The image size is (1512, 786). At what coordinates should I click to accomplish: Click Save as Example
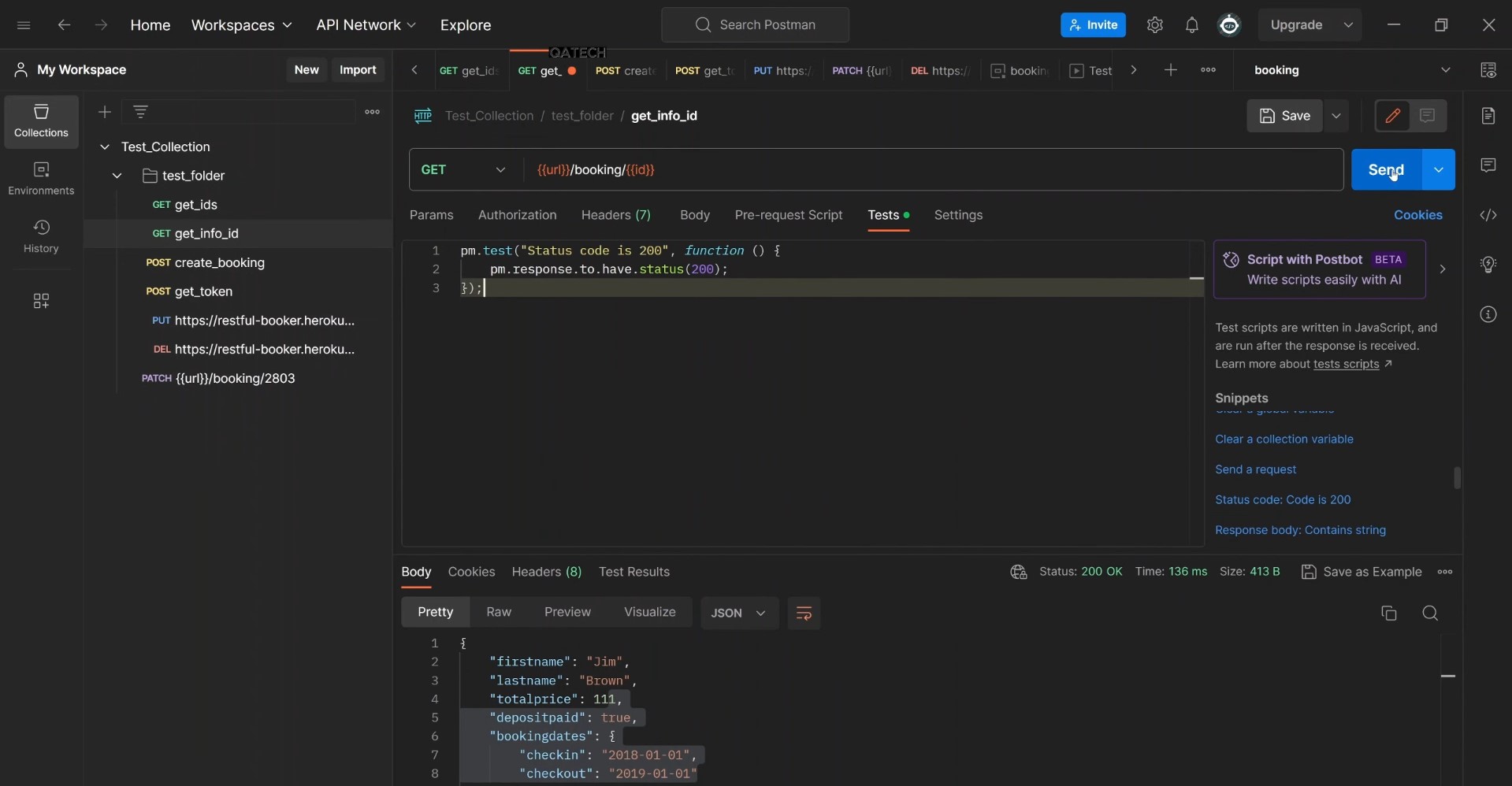(1362, 572)
